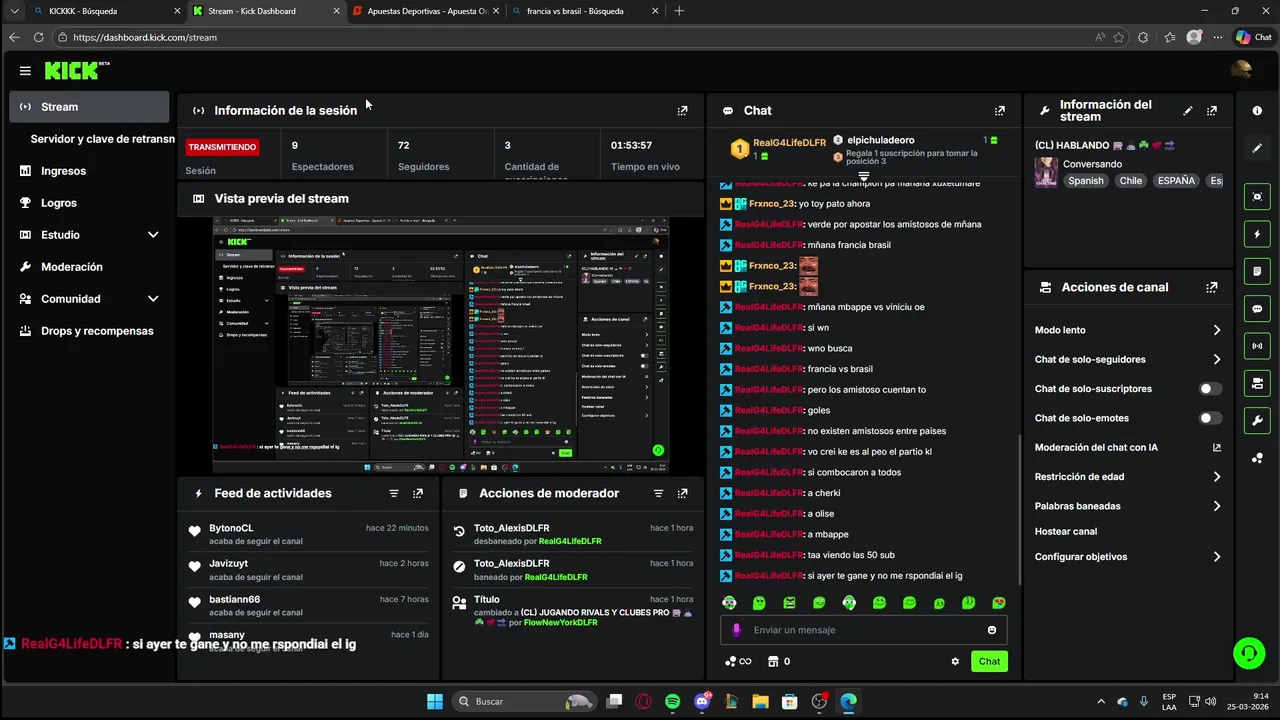Screen dimensions: 1280x720
Task: Open the user profile avatar top right
Action: click(x=1241, y=70)
